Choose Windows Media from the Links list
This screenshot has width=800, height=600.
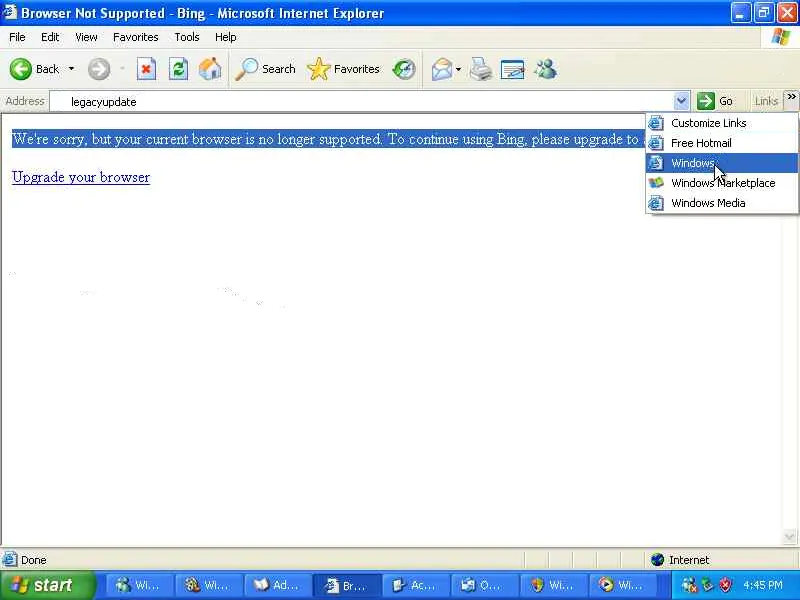click(721, 203)
